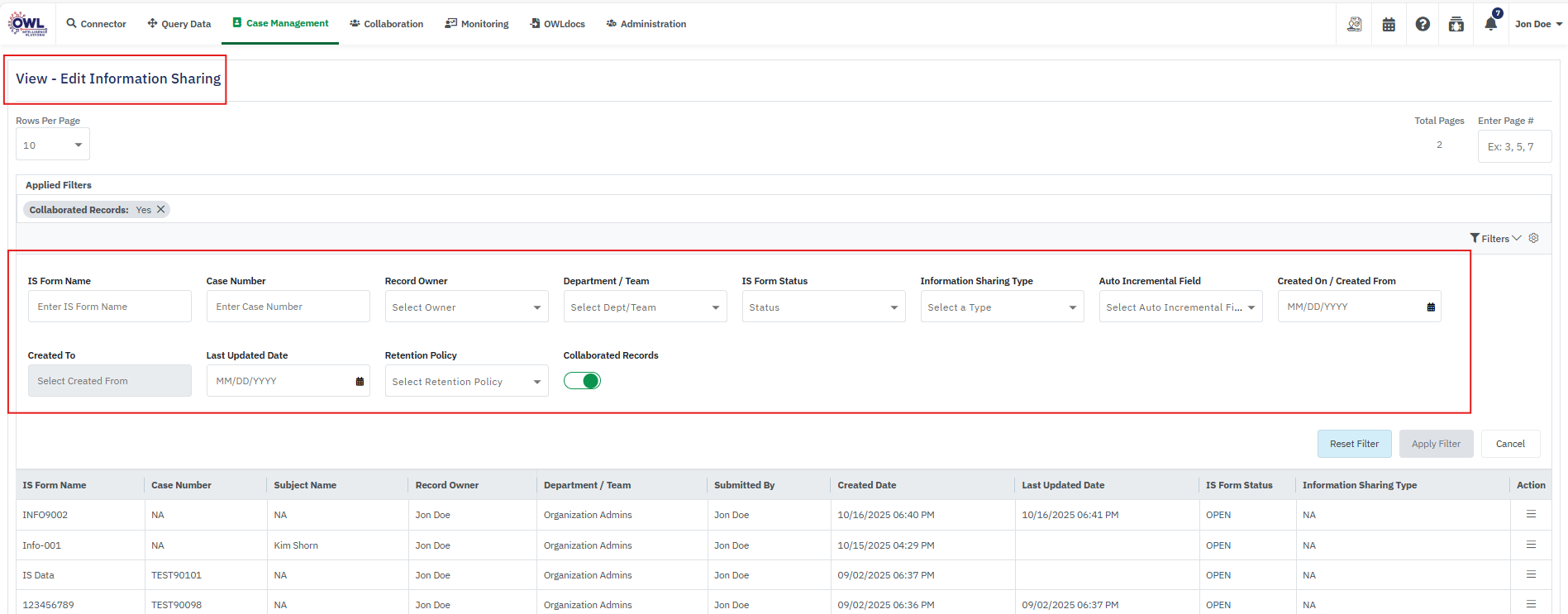
Task: Click the Reset Filter button
Action: pos(1354,444)
